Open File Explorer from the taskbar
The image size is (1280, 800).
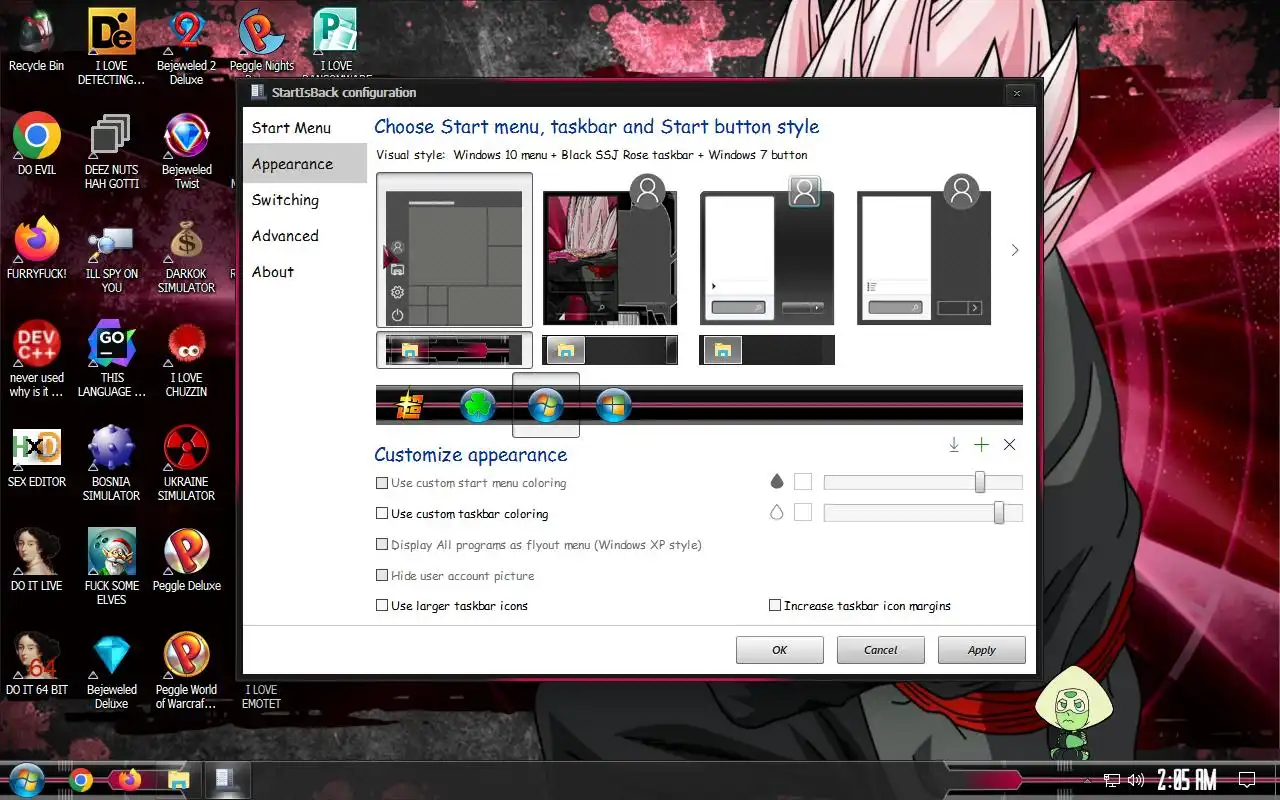tap(178, 780)
